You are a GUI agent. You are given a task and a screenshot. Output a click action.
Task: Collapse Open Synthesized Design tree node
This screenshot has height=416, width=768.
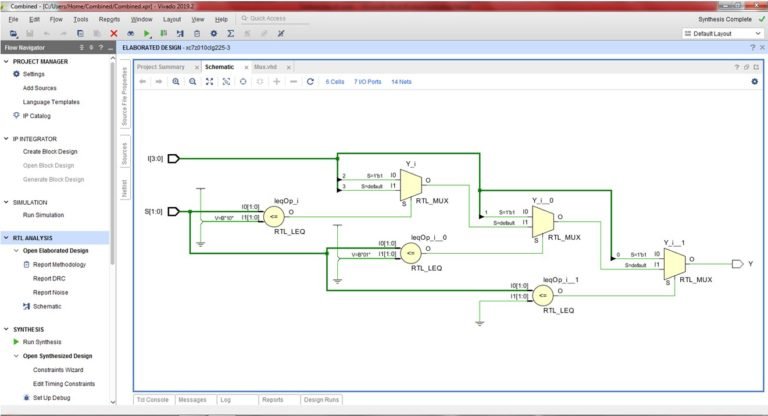pos(16,356)
